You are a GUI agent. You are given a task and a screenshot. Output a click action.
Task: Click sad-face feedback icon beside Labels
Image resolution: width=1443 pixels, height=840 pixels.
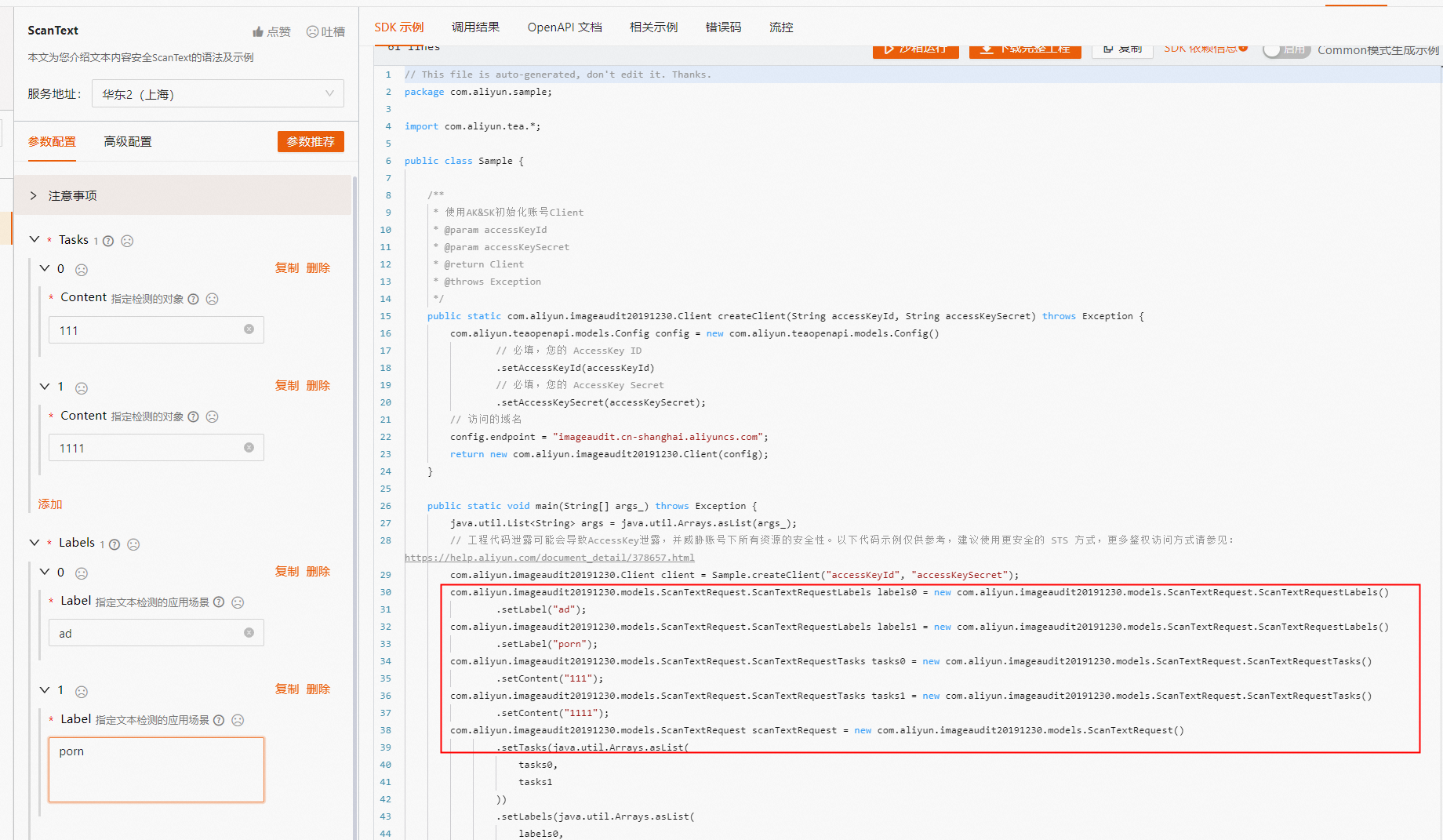pos(133,544)
